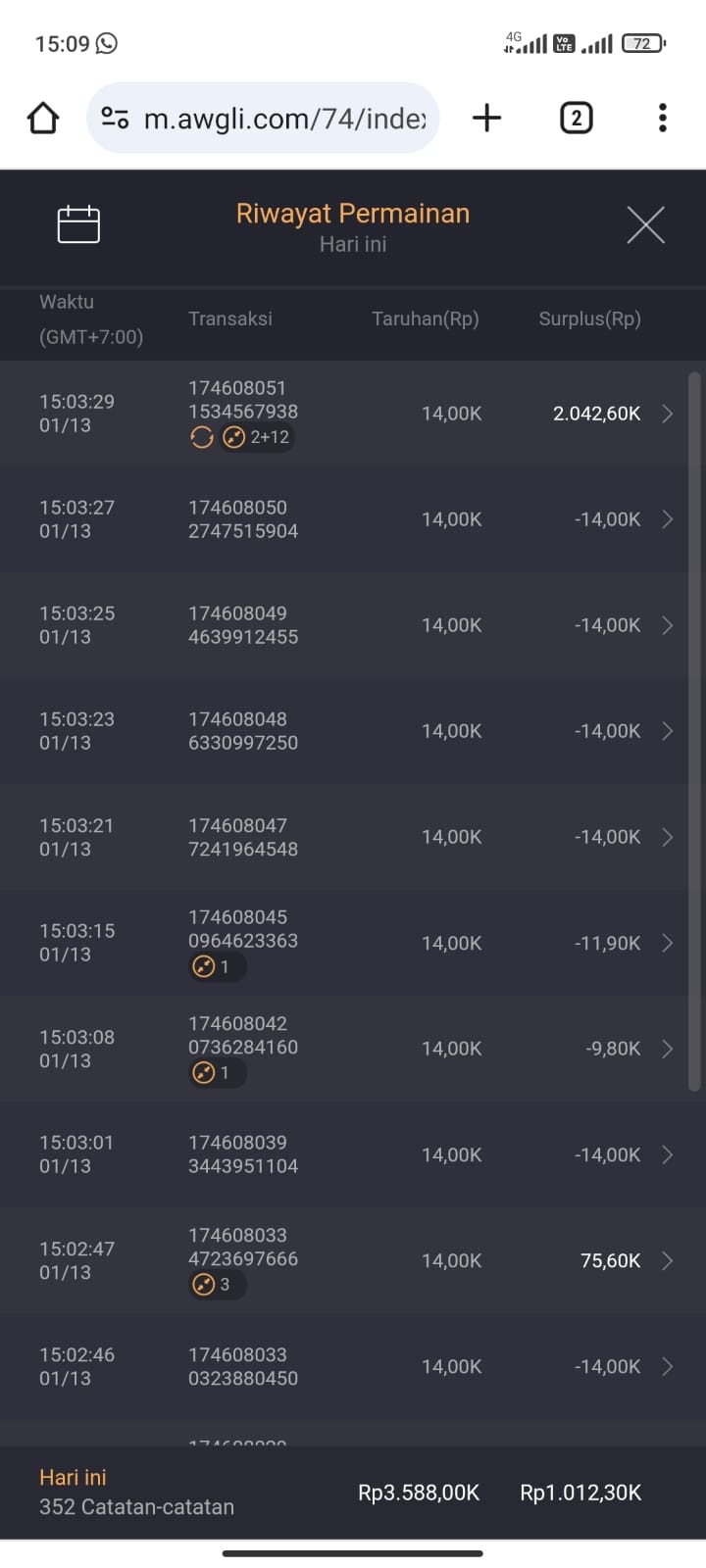Open the tab switcher showing 2 tabs
This screenshot has width=706, height=1568.
tap(576, 119)
